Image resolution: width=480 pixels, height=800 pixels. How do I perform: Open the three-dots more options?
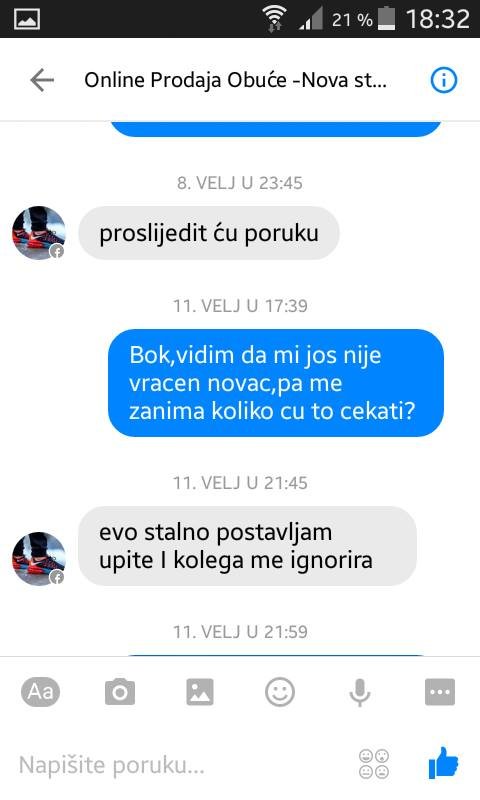click(x=440, y=692)
